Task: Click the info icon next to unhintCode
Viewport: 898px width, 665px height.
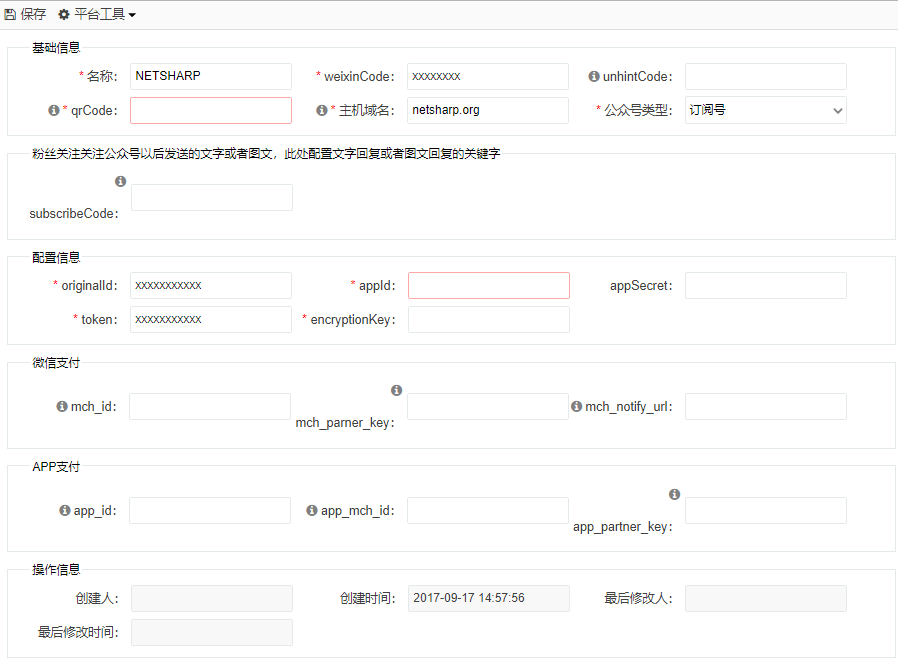Action: pos(594,76)
